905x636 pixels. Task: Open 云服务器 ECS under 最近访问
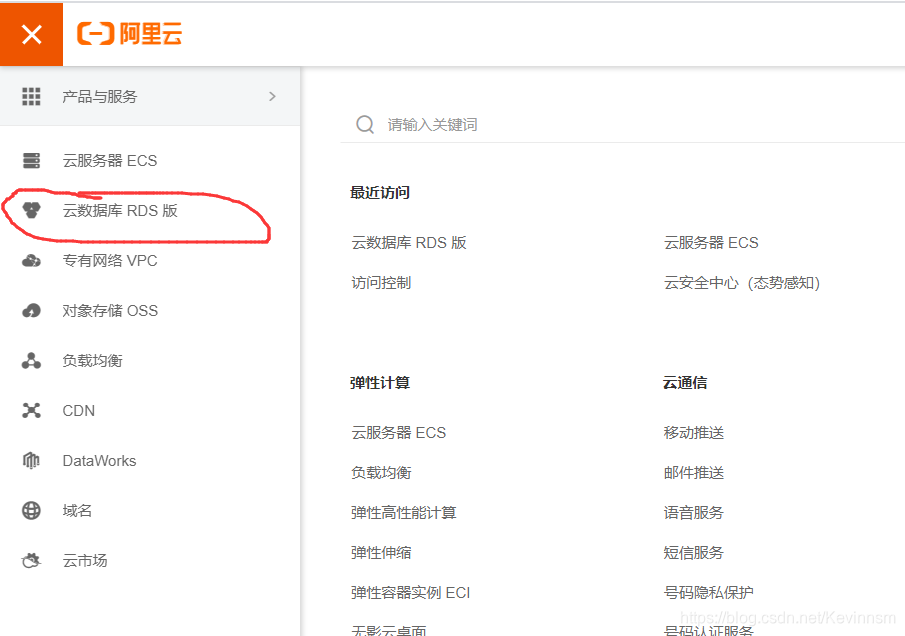click(711, 242)
